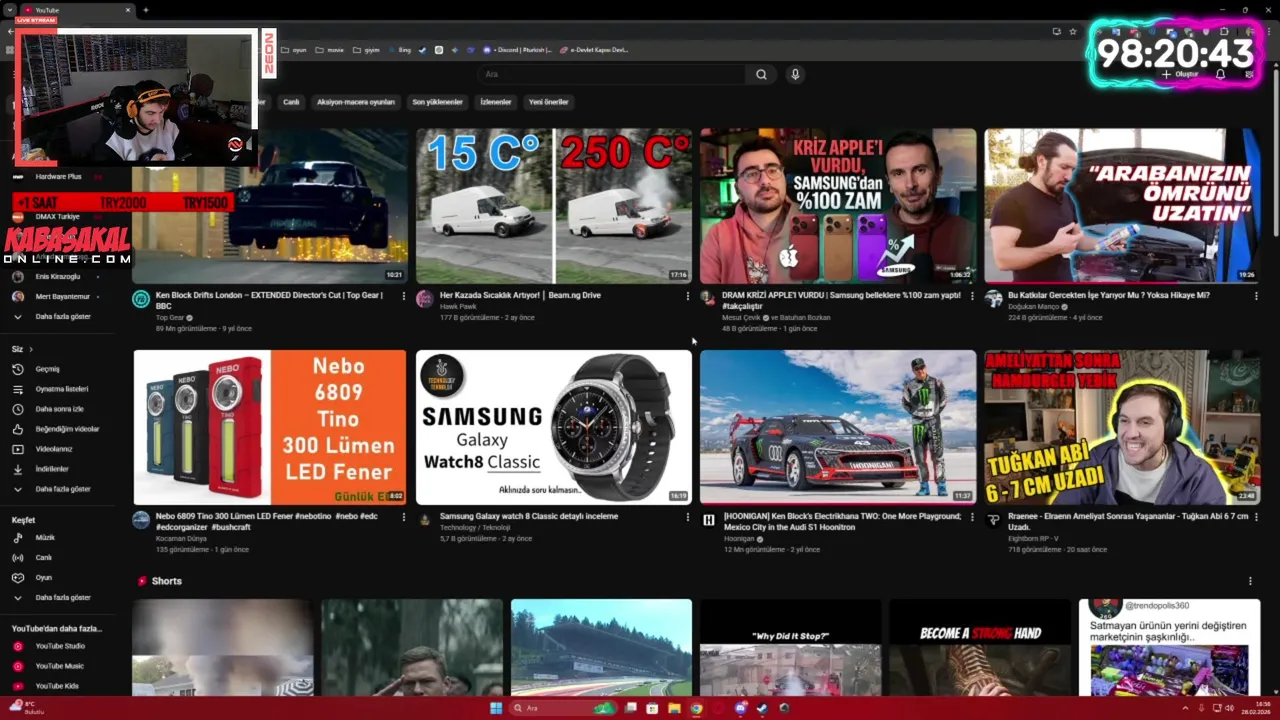This screenshot has height=720, width=1280.
Task: Select the Canlı filter chip
Action: tap(291, 102)
